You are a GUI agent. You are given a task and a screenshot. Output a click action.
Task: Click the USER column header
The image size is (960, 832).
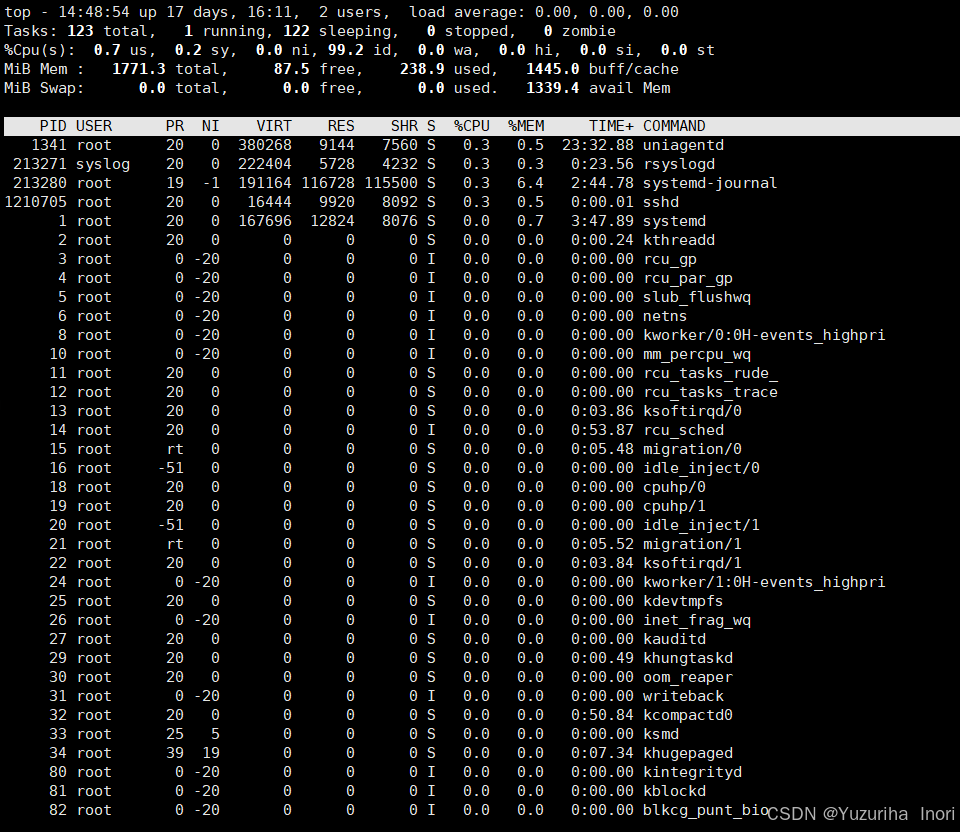94,126
